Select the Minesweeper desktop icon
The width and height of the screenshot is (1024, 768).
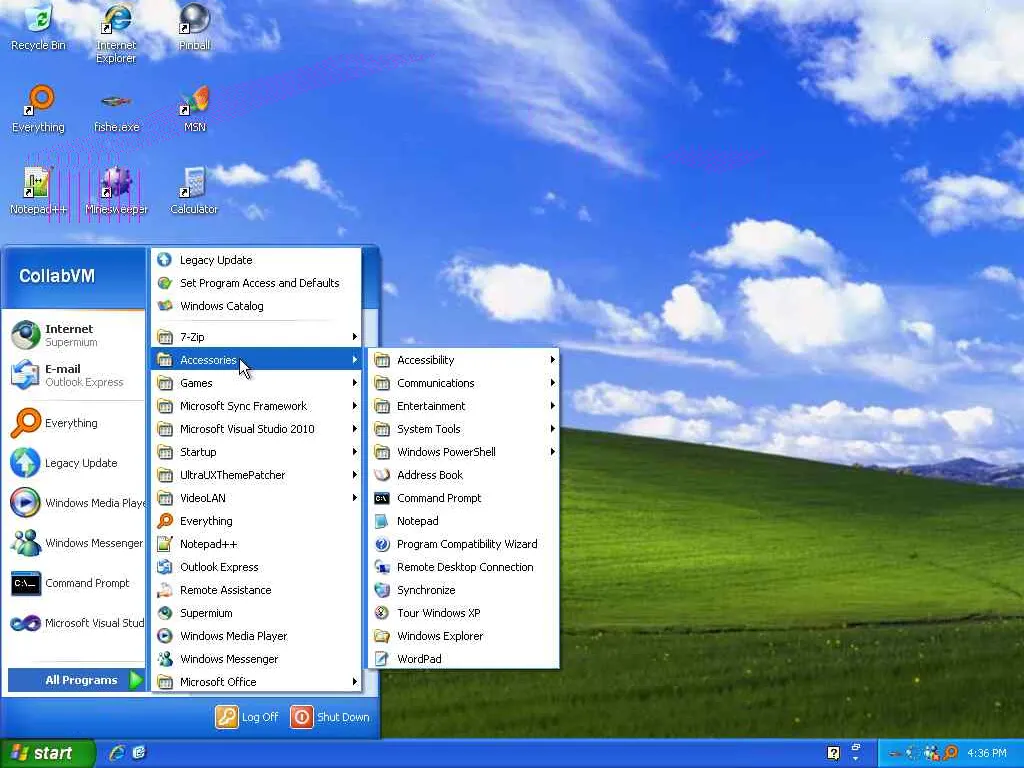[116, 191]
